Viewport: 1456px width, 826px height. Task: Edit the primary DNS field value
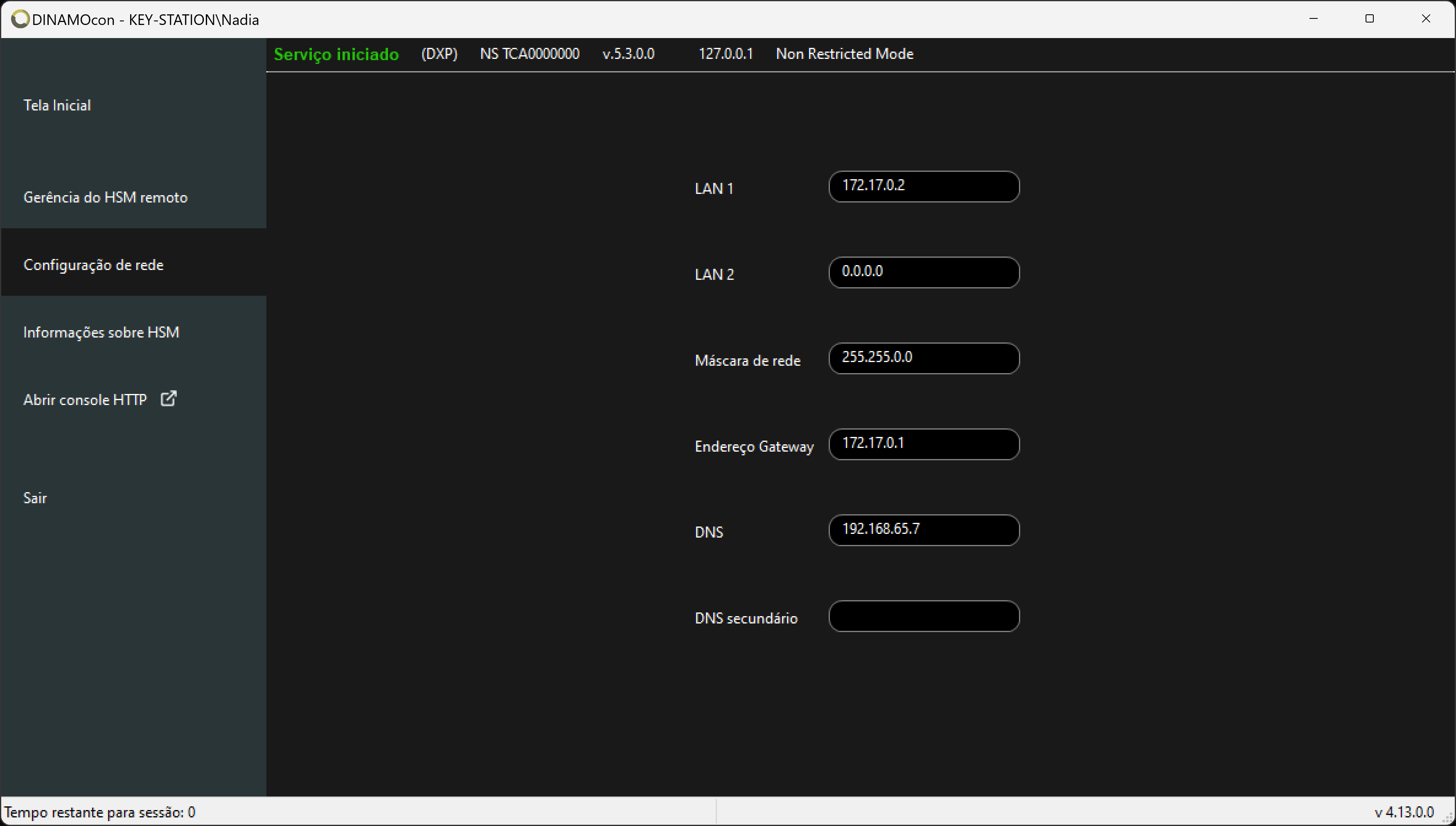click(x=922, y=529)
